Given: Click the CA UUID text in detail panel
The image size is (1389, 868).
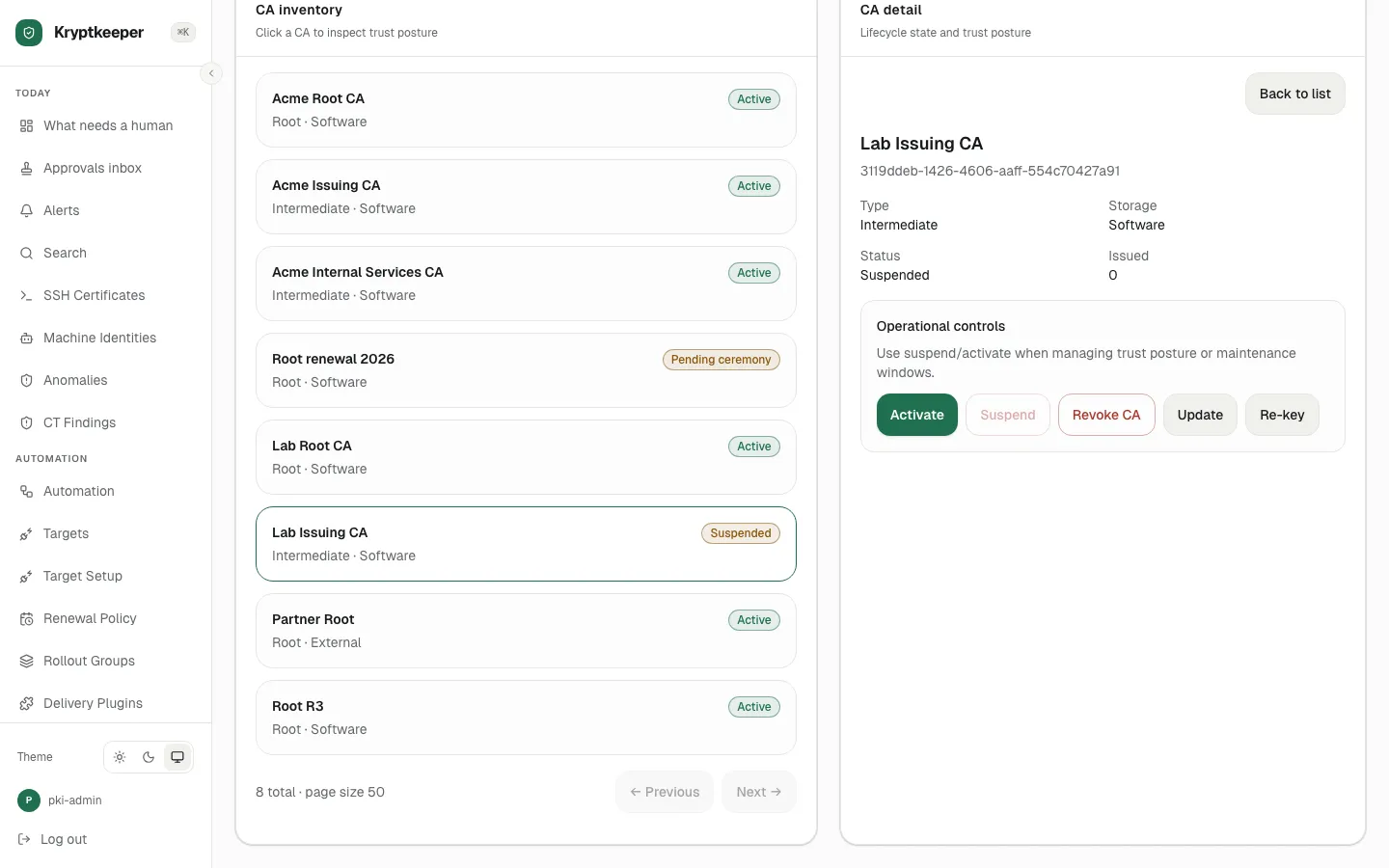Looking at the screenshot, I should (x=990, y=171).
